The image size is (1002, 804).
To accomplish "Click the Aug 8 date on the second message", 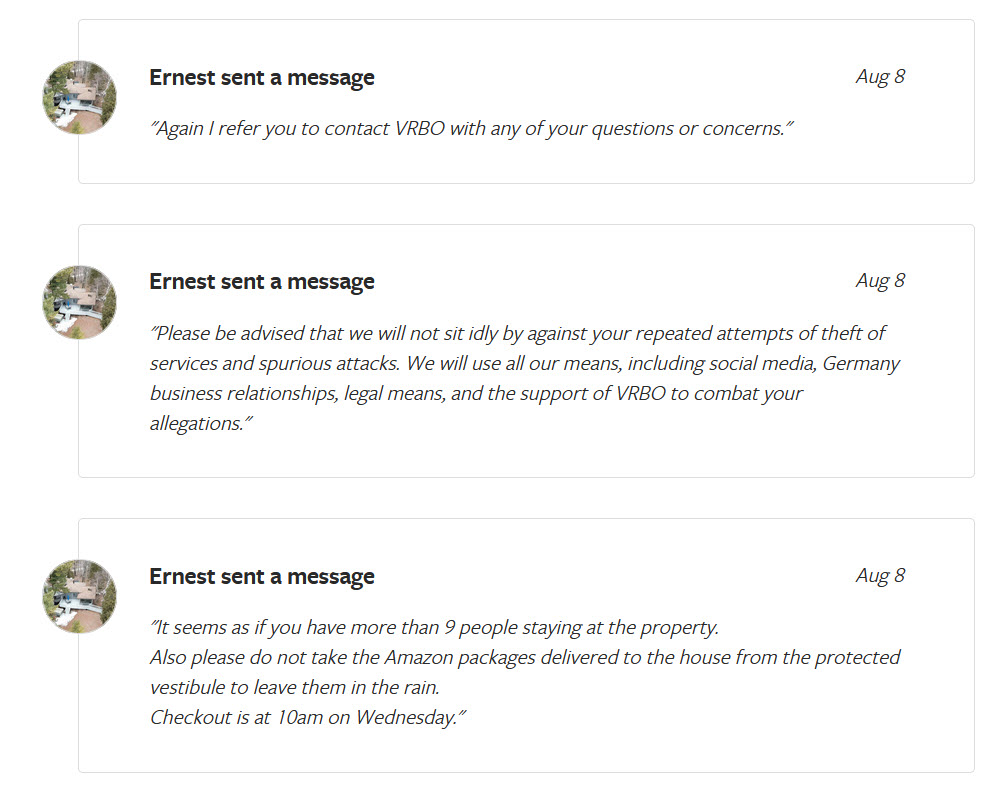I will [880, 281].
